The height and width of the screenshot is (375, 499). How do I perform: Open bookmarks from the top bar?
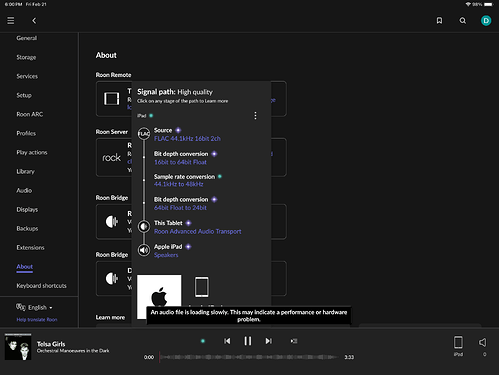pos(439,21)
